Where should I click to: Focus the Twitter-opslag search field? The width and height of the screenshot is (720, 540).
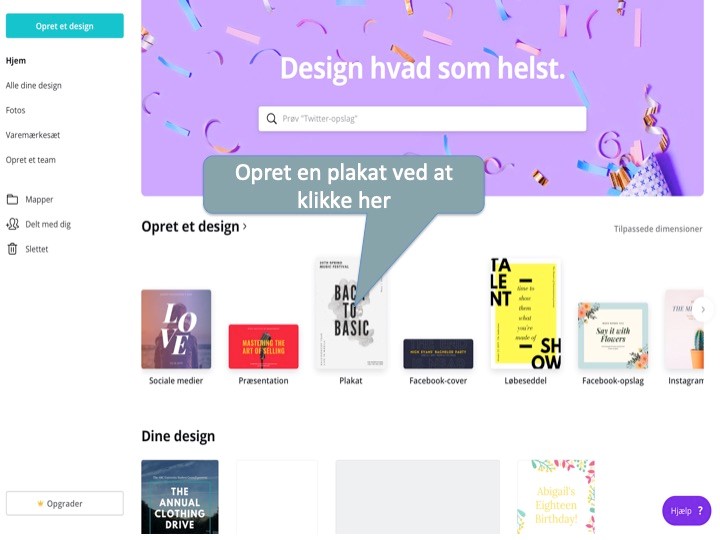[422, 119]
